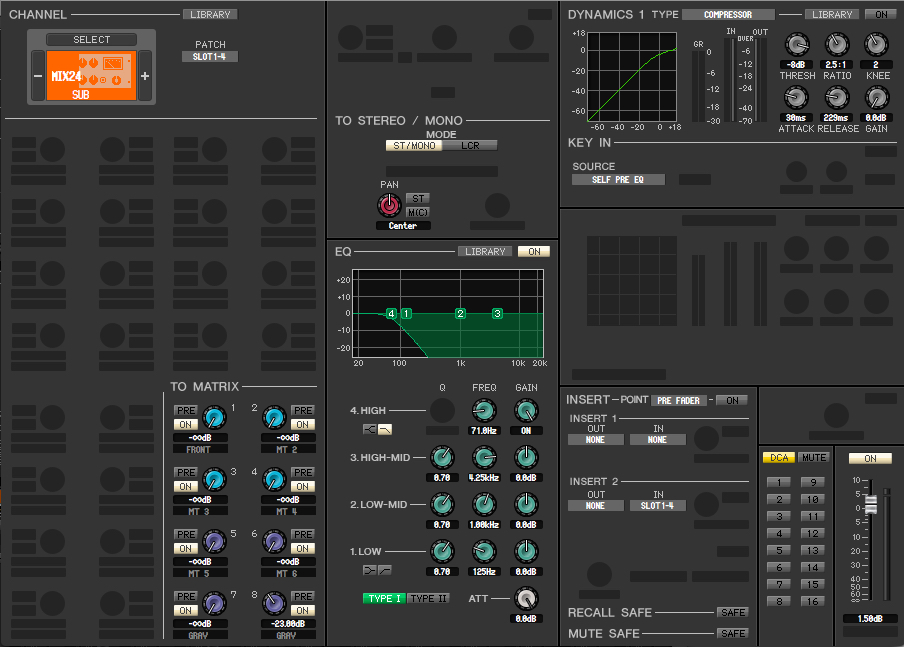This screenshot has width=904, height=647.
Task: Click the HIGH-MID Q knob
Action: click(x=442, y=457)
